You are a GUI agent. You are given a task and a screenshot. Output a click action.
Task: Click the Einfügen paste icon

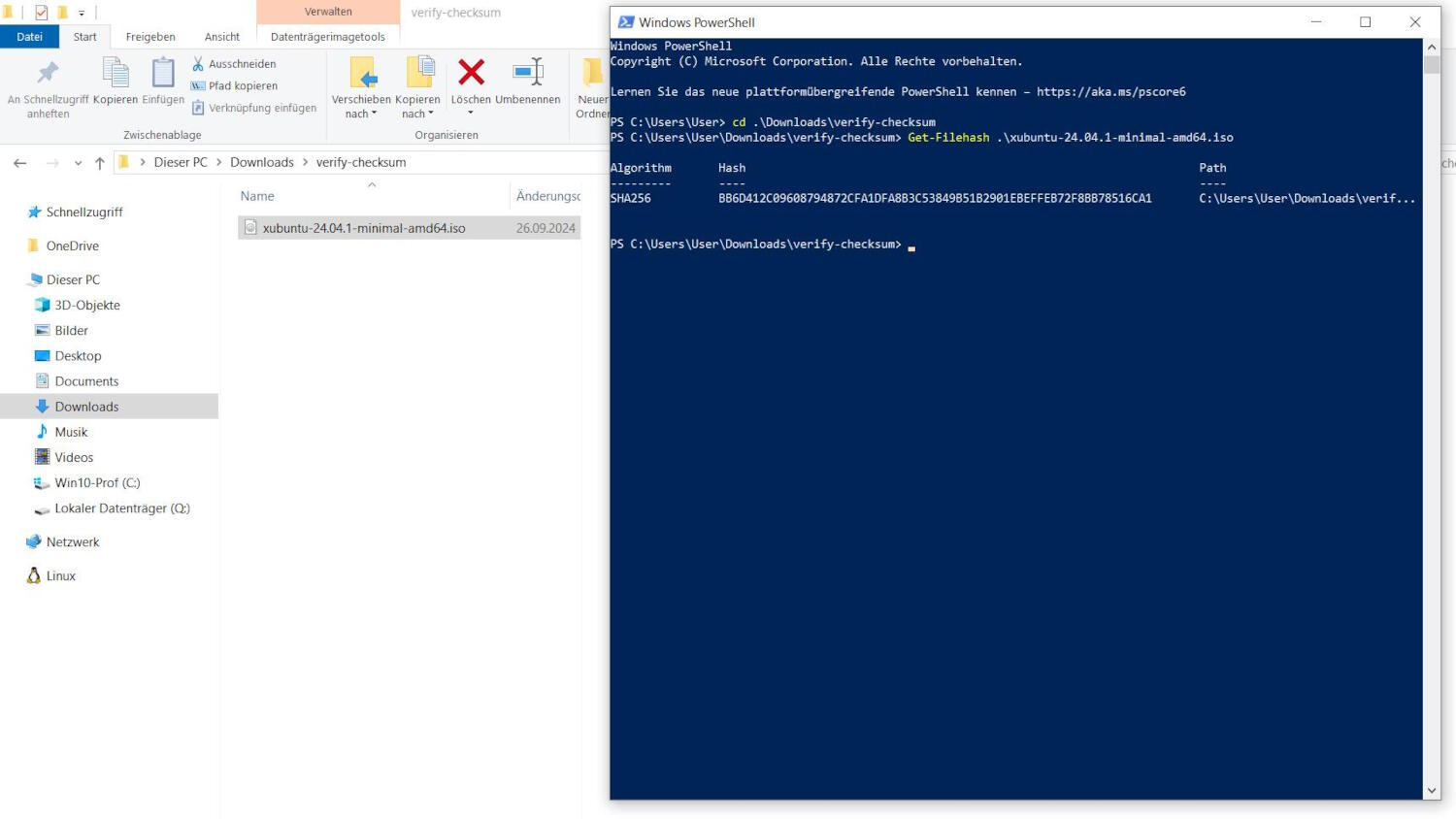[x=163, y=73]
